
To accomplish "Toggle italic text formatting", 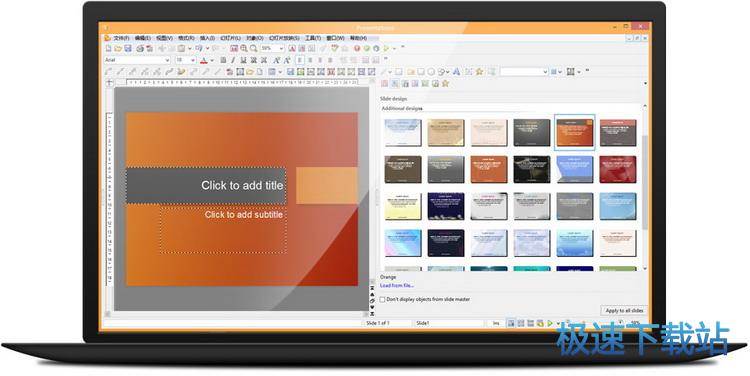I will tap(233, 60).
